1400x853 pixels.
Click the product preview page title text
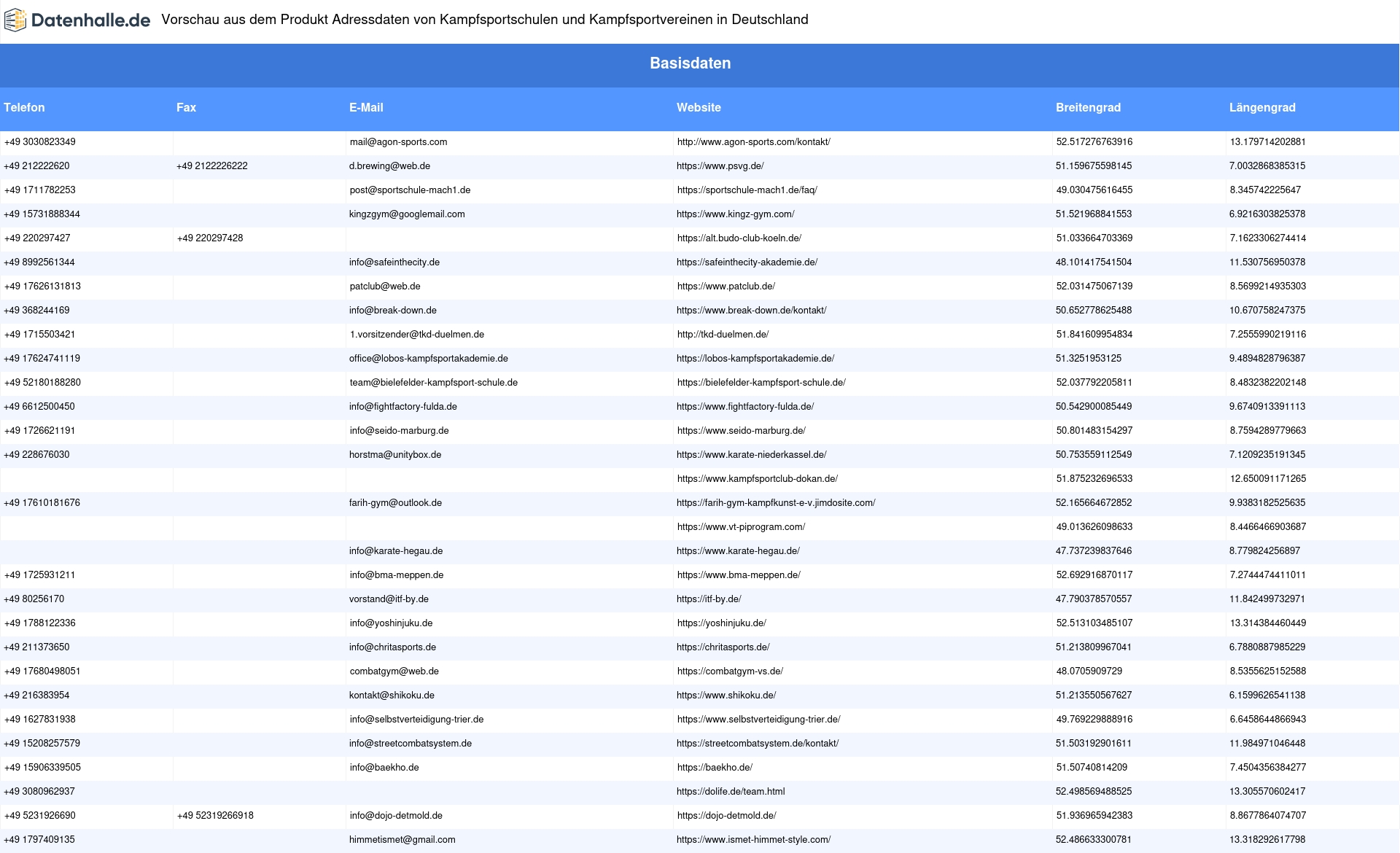click(x=485, y=20)
